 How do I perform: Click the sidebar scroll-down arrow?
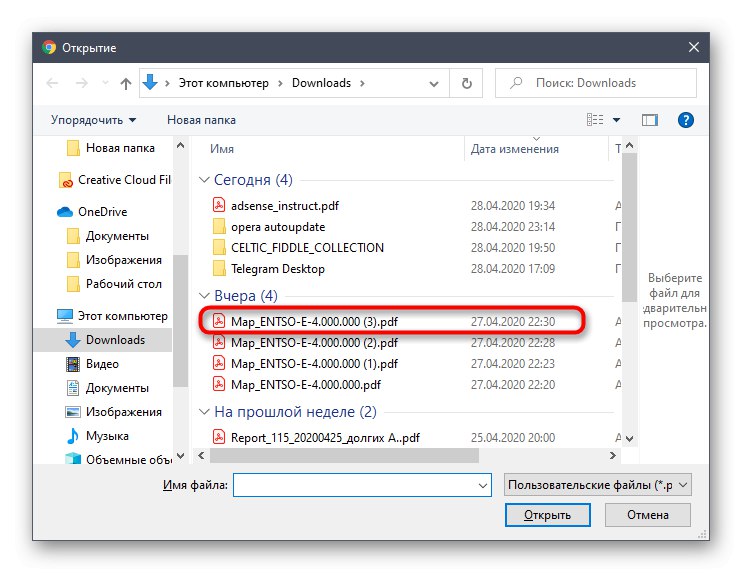tap(180, 456)
